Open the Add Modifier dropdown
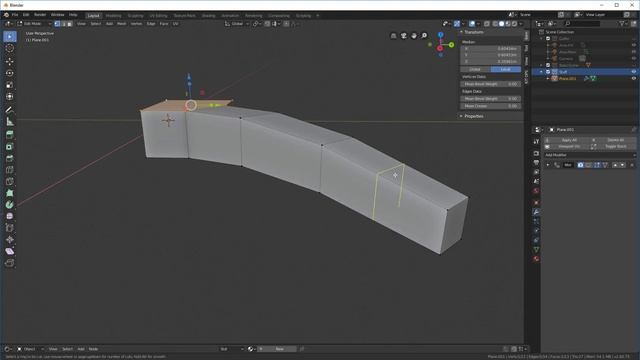The width and height of the screenshot is (640, 360). (x=589, y=155)
